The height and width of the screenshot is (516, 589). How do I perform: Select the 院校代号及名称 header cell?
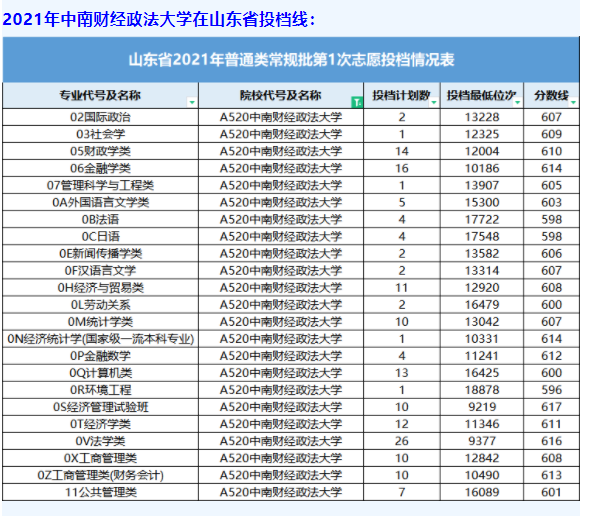pyautogui.click(x=281, y=95)
